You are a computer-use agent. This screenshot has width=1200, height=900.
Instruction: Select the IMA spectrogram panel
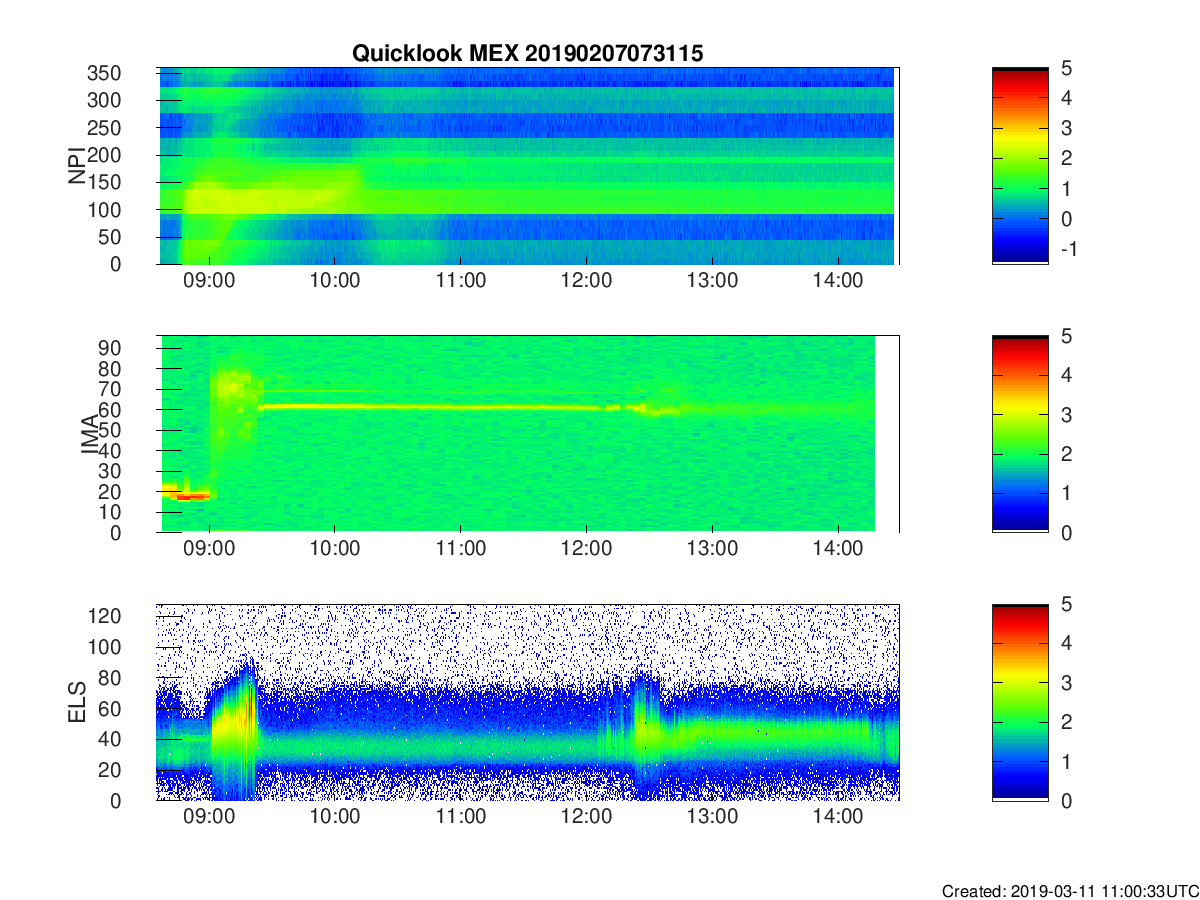tap(527, 434)
